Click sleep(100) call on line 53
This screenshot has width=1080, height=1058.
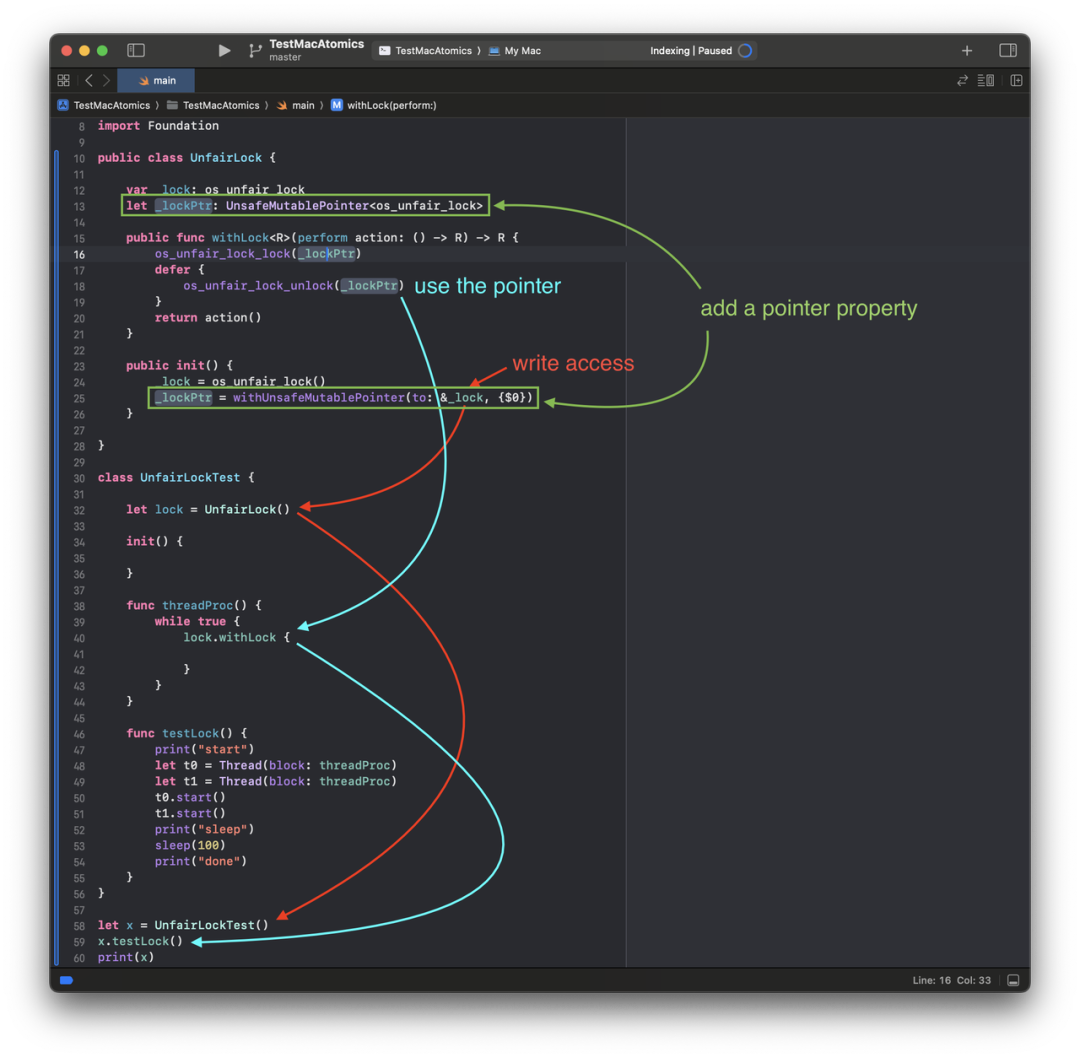coord(190,845)
